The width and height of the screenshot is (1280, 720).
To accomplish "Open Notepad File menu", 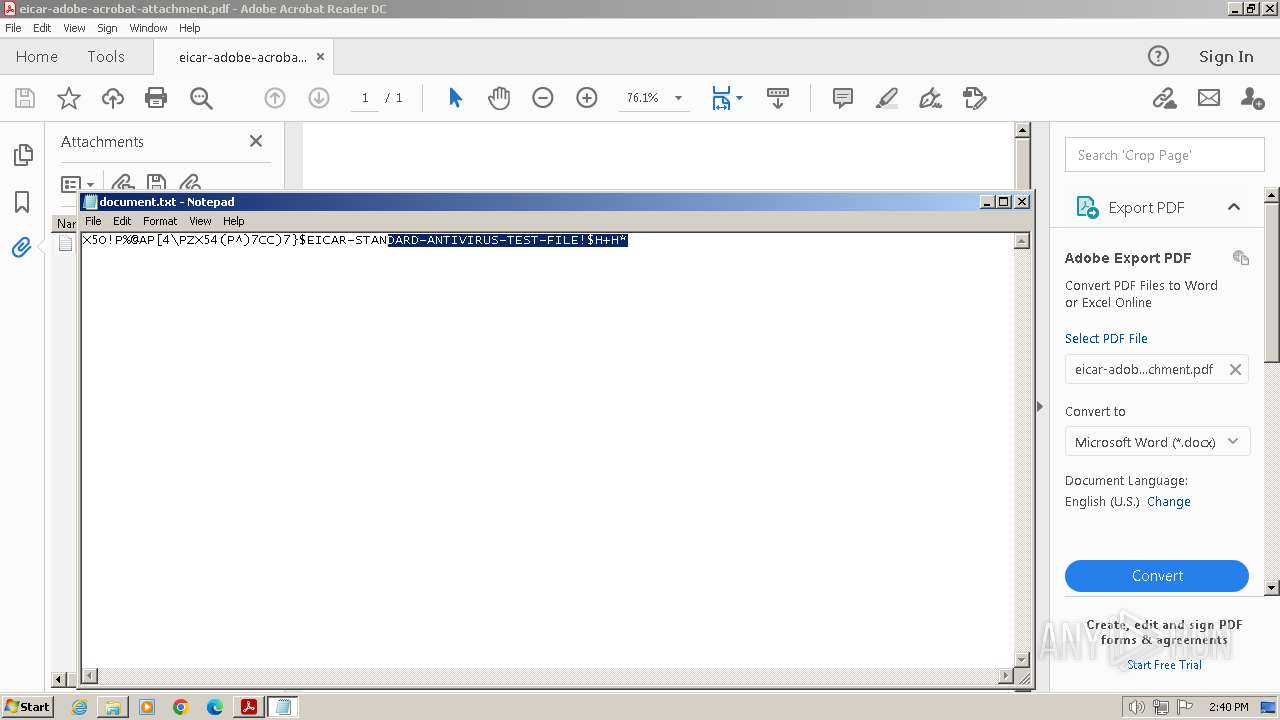I will [x=93, y=221].
